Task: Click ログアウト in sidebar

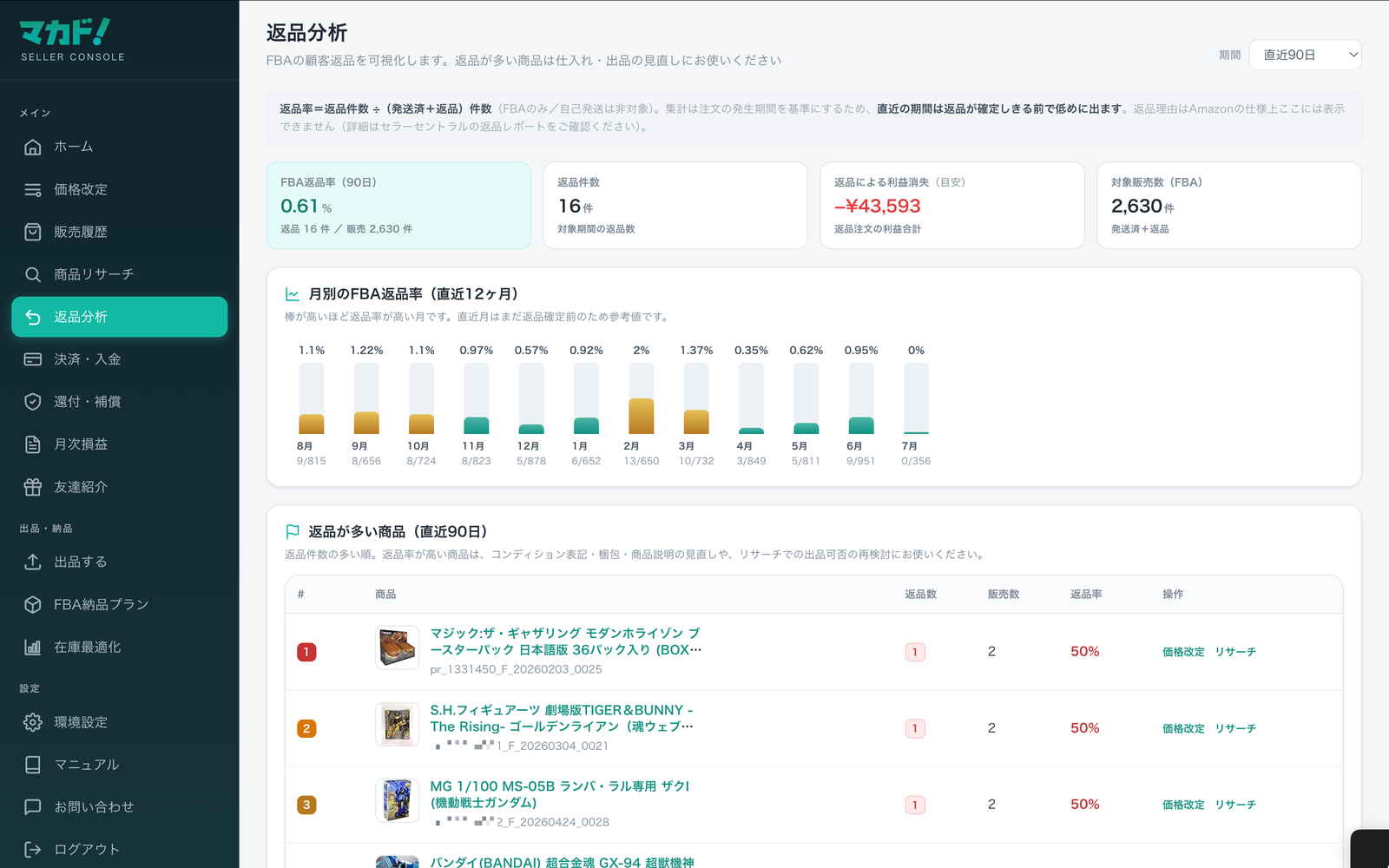Action: coord(120,849)
